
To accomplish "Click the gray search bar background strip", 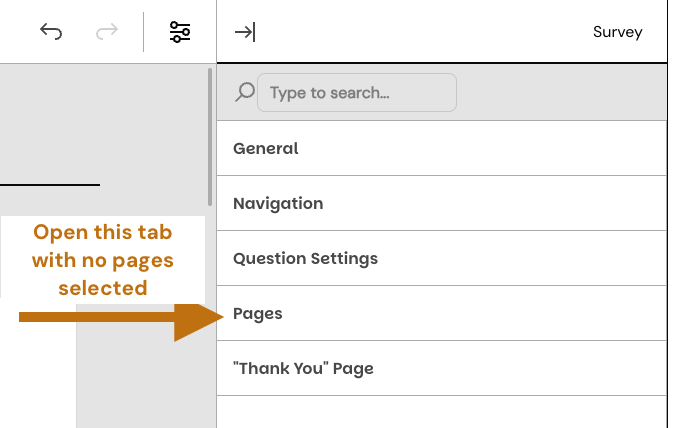I will click(560, 93).
